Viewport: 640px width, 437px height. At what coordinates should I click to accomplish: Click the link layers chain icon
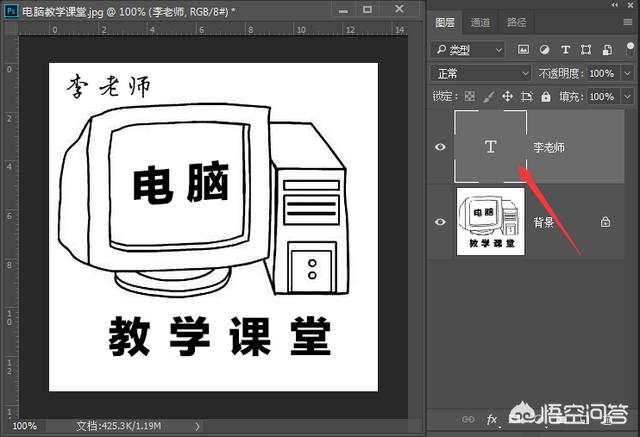tap(467, 419)
